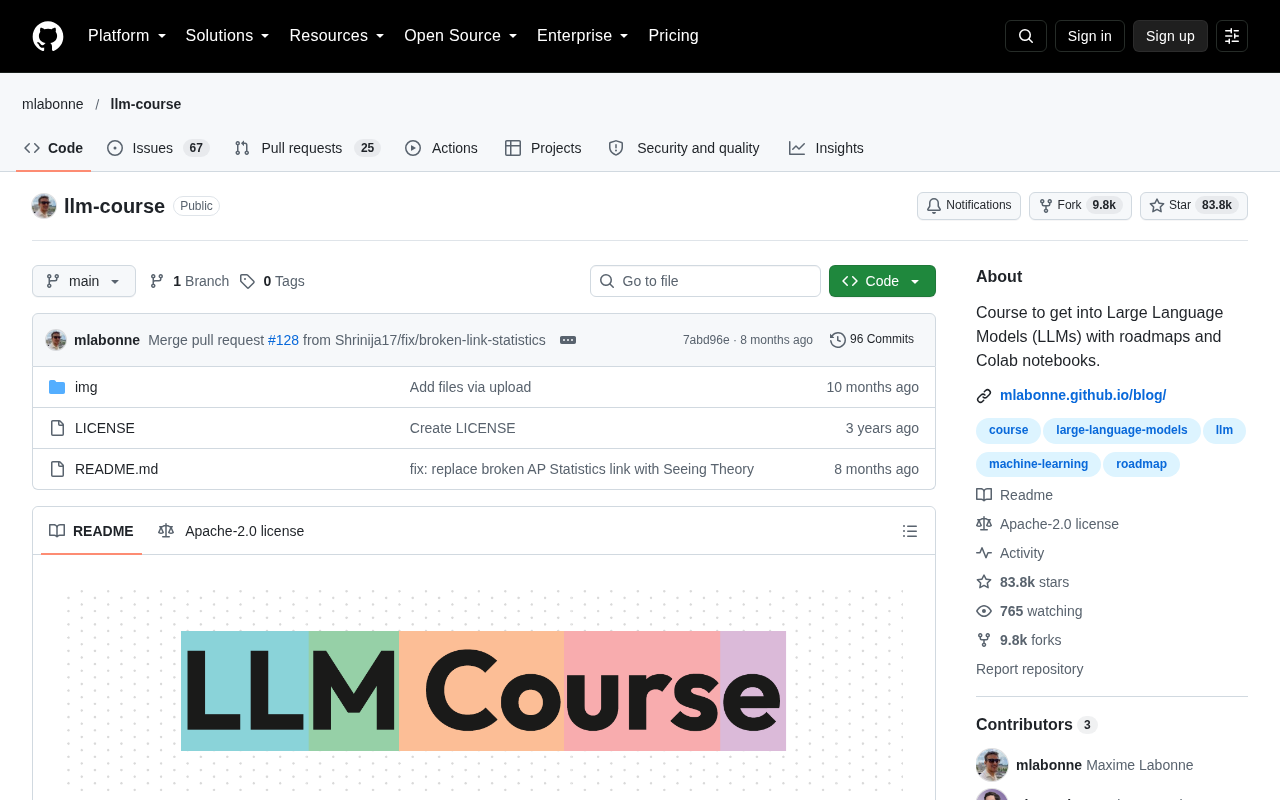The width and height of the screenshot is (1280, 800).
Task: Expand the Open Source menu
Action: [x=461, y=36]
